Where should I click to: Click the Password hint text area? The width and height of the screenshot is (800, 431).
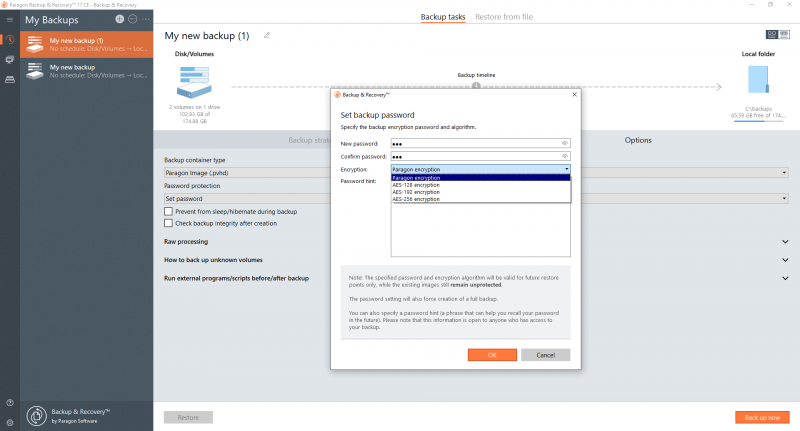click(x=481, y=230)
